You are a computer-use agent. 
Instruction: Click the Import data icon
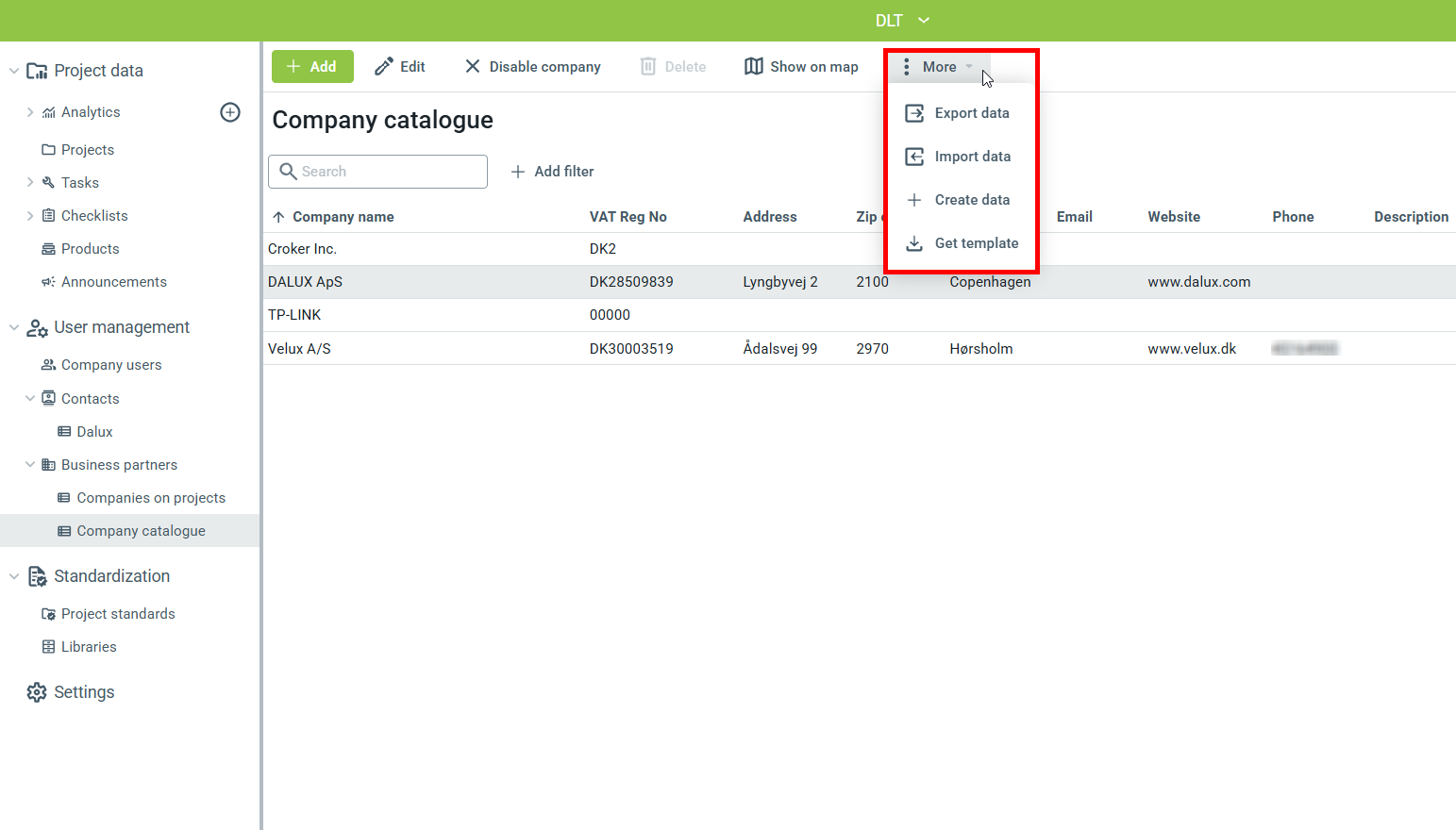(x=914, y=157)
